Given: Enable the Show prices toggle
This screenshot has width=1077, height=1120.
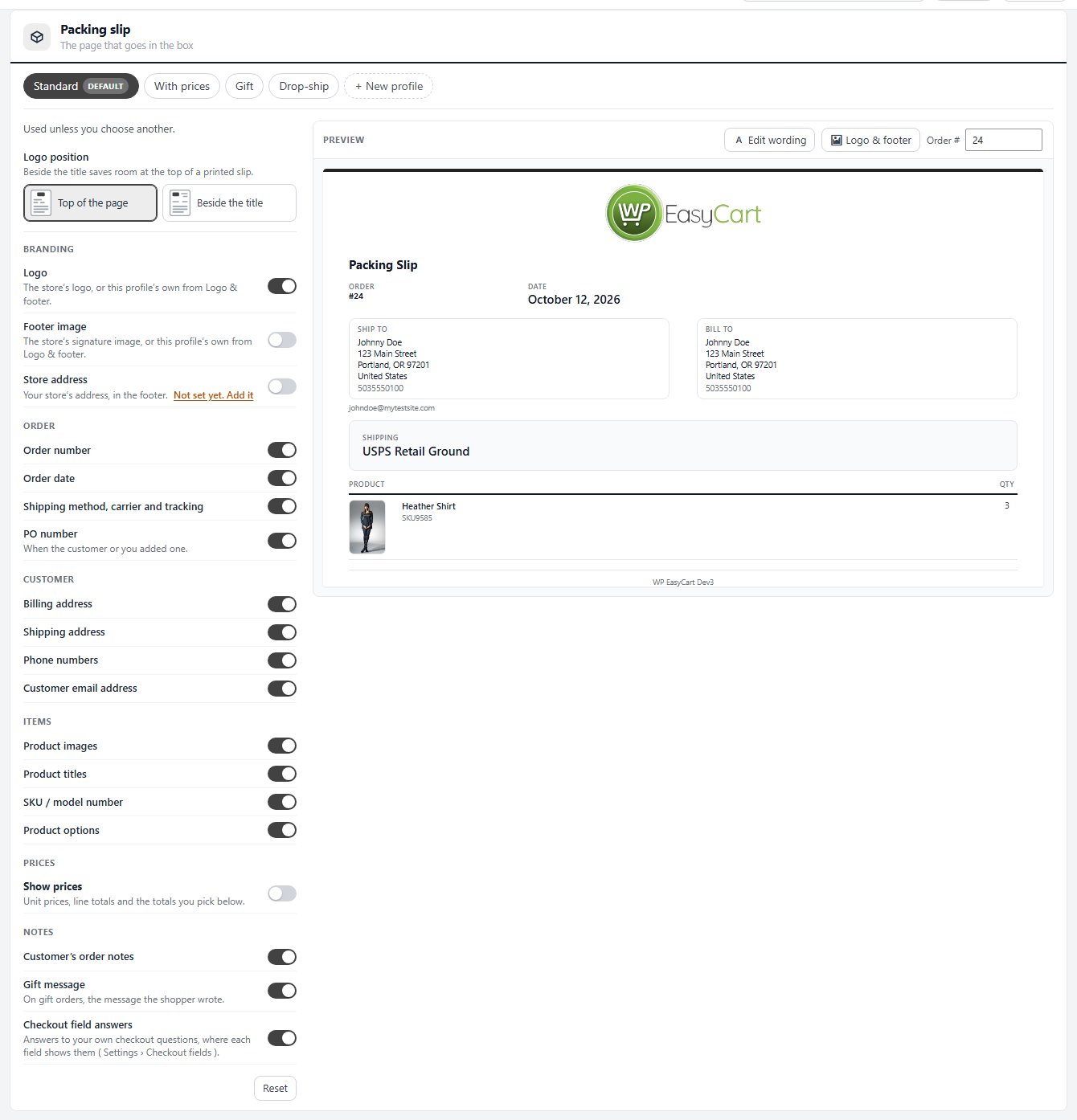Looking at the screenshot, I should tap(282, 893).
